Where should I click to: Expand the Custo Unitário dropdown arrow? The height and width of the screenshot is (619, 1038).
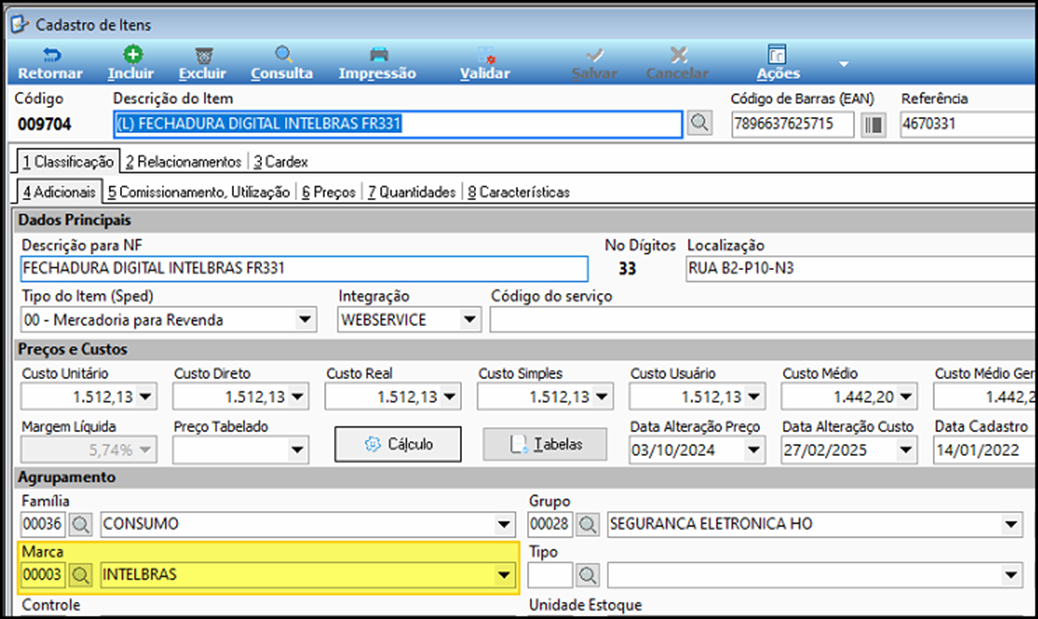tap(146, 397)
